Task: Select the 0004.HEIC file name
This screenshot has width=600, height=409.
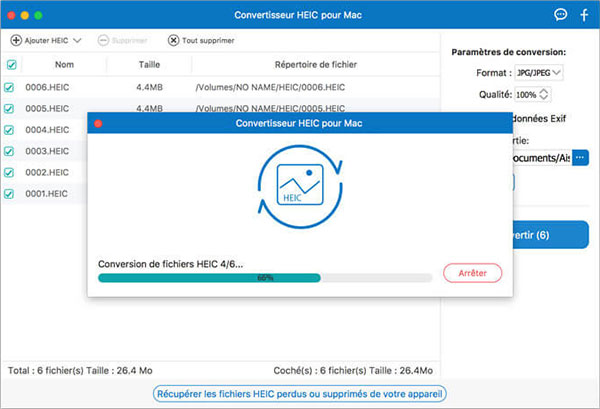Action: [x=47, y=130]
